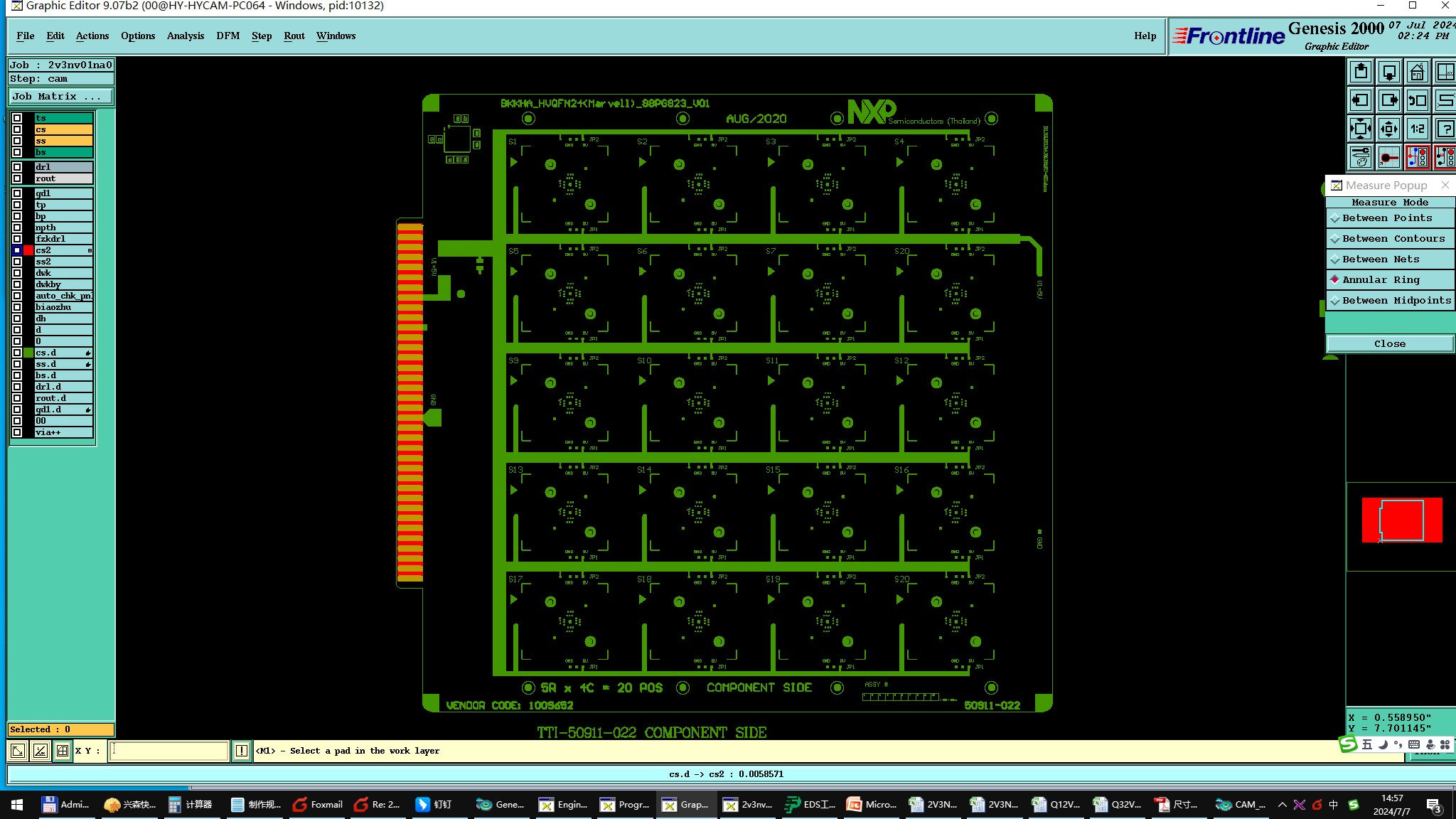Open the wrench and palette display settings icon

point(1361,157)
